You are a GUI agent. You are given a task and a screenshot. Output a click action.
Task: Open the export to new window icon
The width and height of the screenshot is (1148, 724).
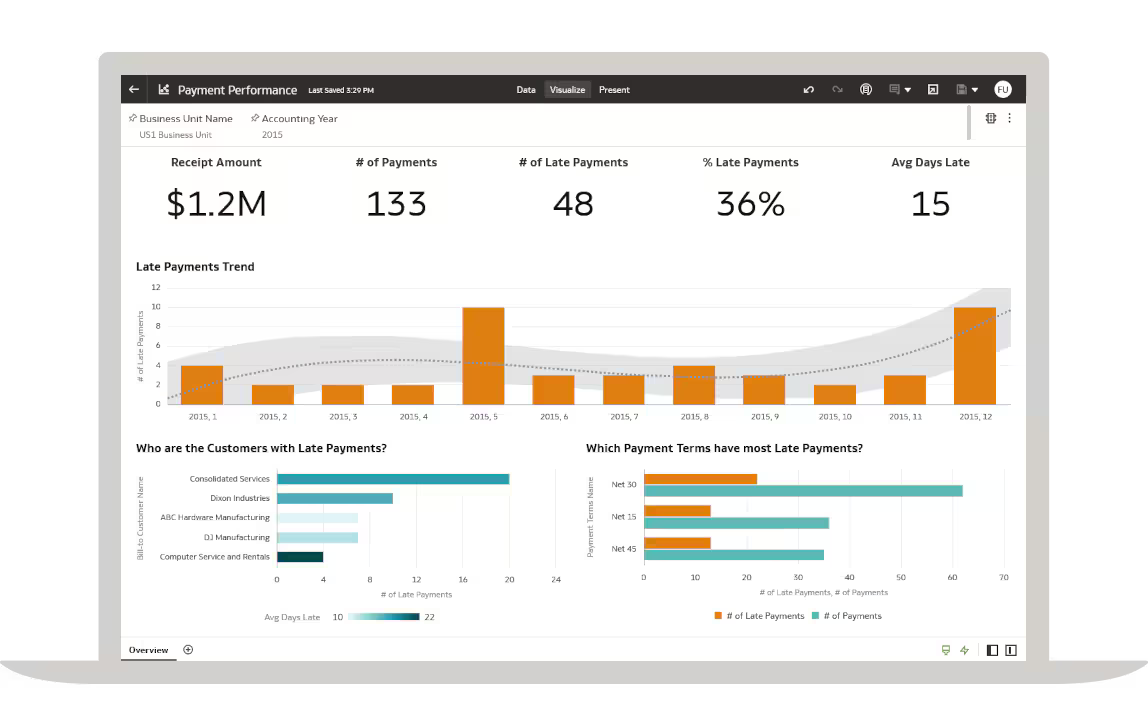(933, 90)
